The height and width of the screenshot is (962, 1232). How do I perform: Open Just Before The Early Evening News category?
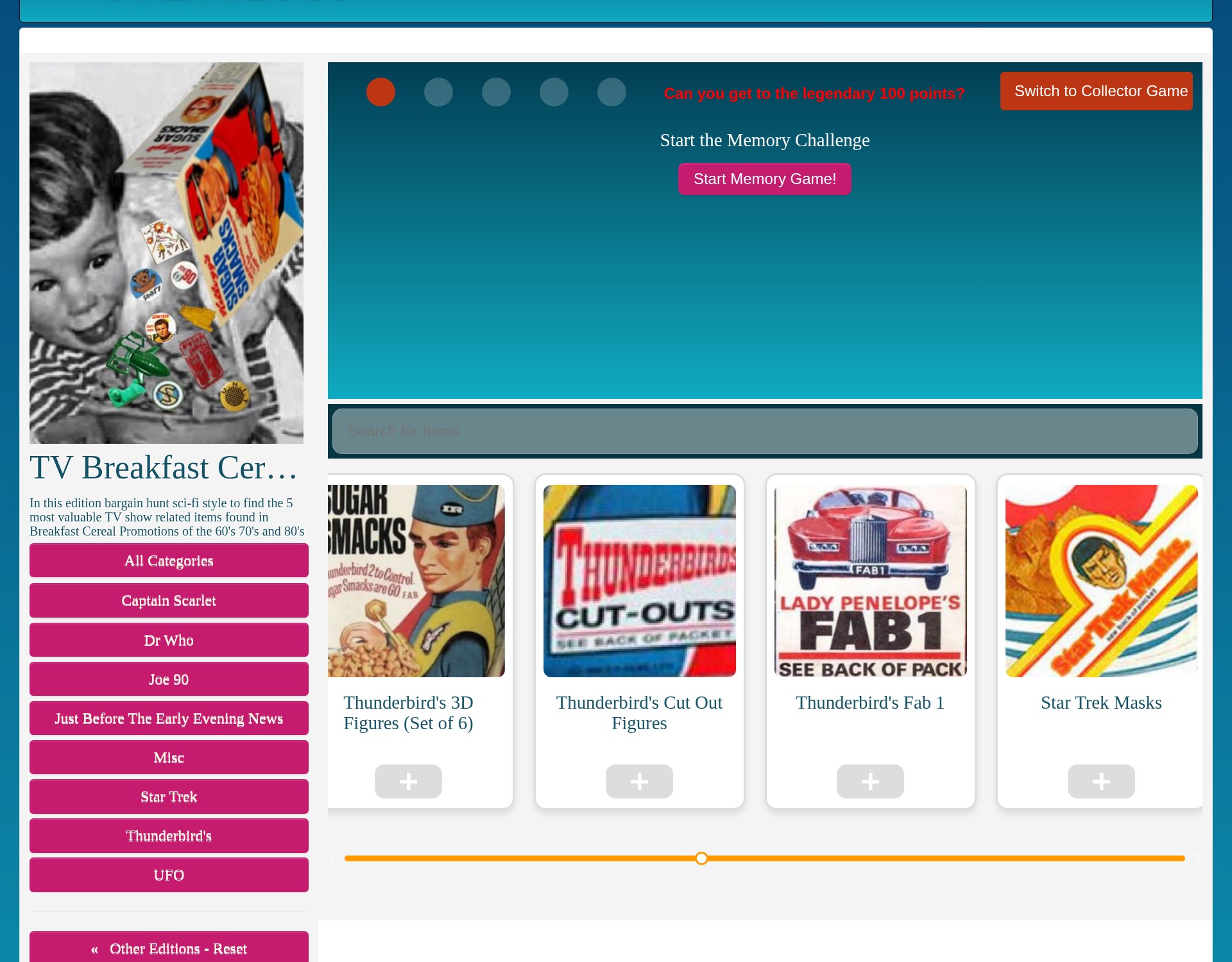coord(169,718)
